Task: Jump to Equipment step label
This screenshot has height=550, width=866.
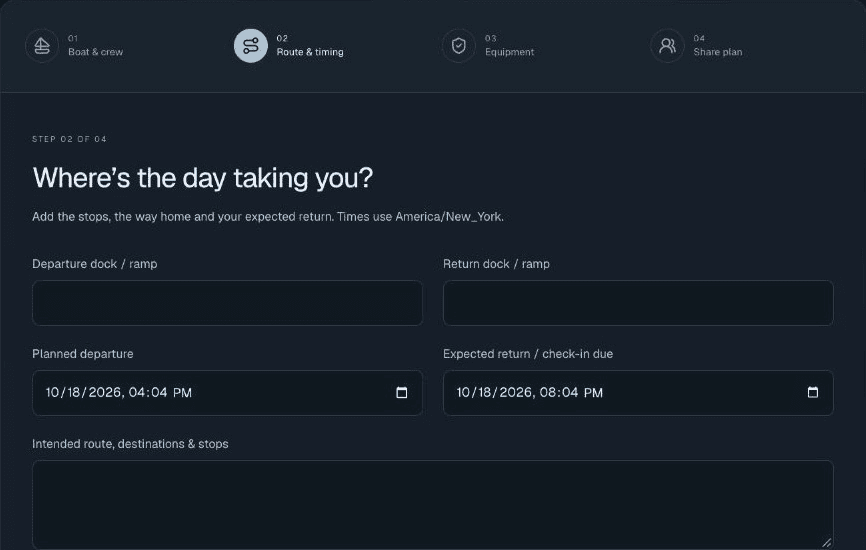Action: (509, 52)
